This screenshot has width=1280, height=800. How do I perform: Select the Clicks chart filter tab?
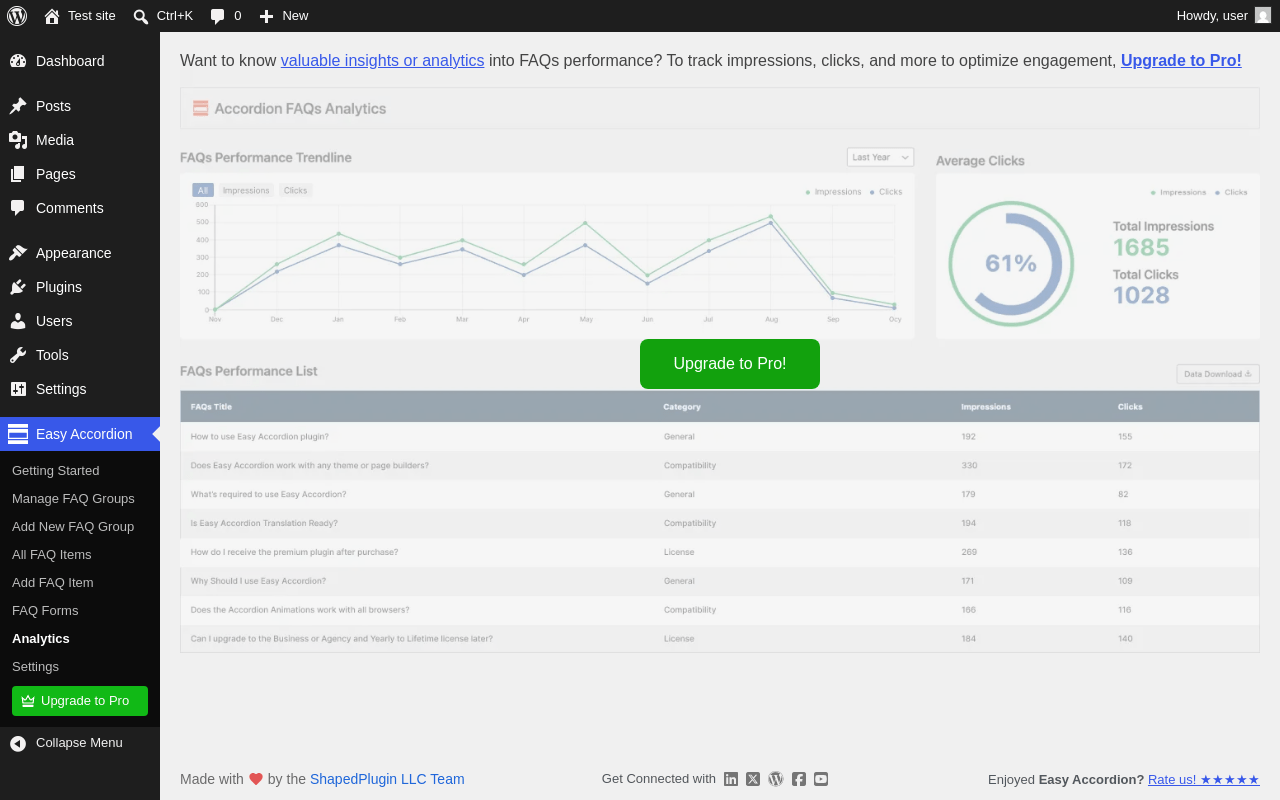coord(295,190)
